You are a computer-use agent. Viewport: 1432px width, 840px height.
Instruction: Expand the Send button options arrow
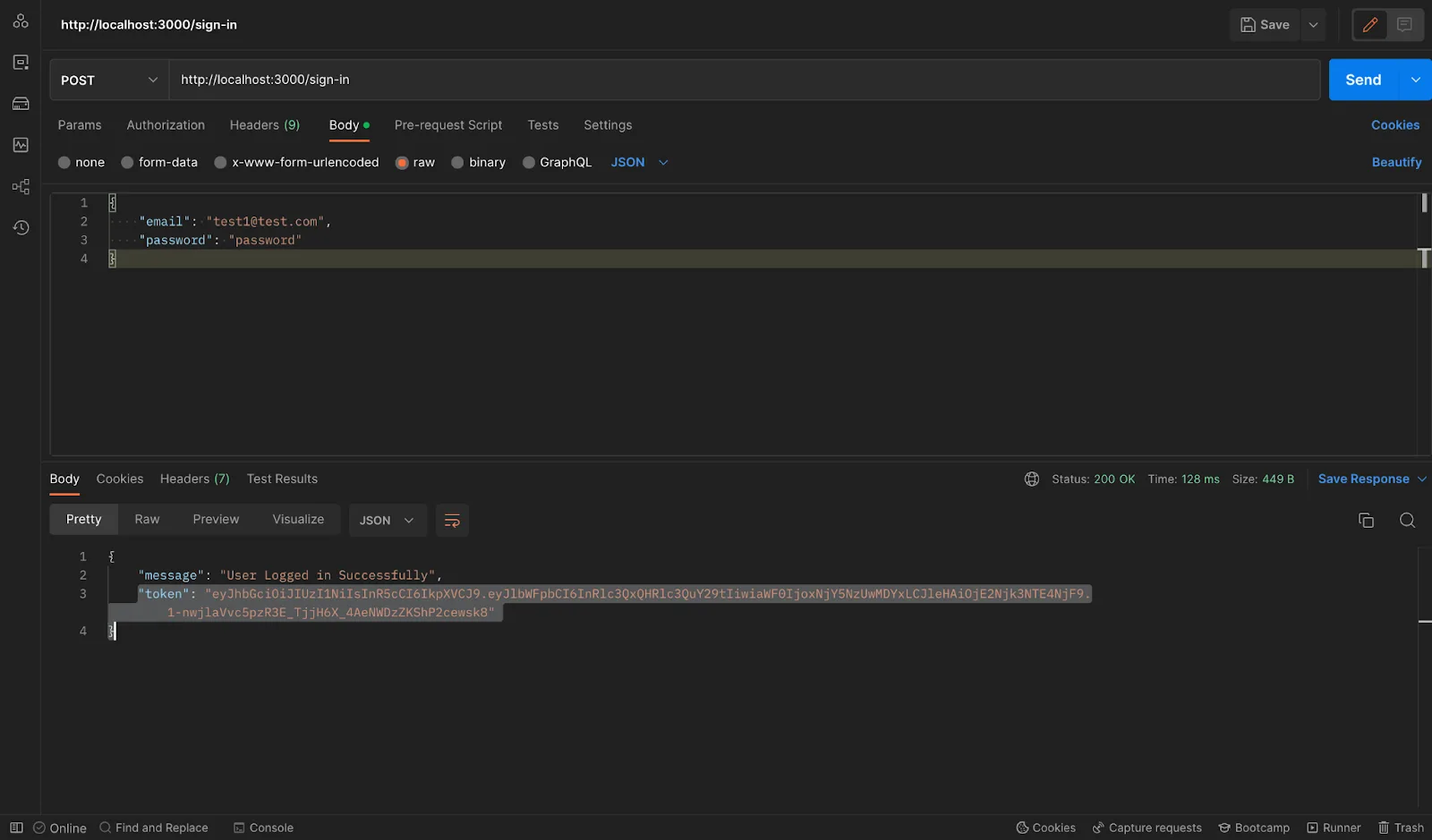1415,80
